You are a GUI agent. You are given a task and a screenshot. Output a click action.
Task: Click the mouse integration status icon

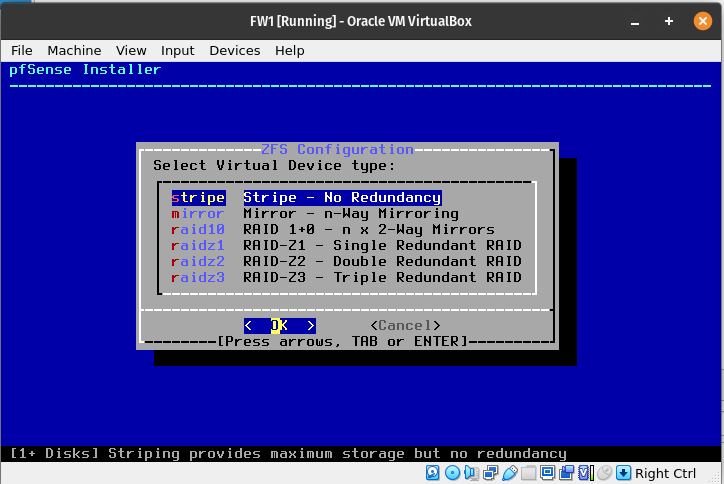(604, 473)
